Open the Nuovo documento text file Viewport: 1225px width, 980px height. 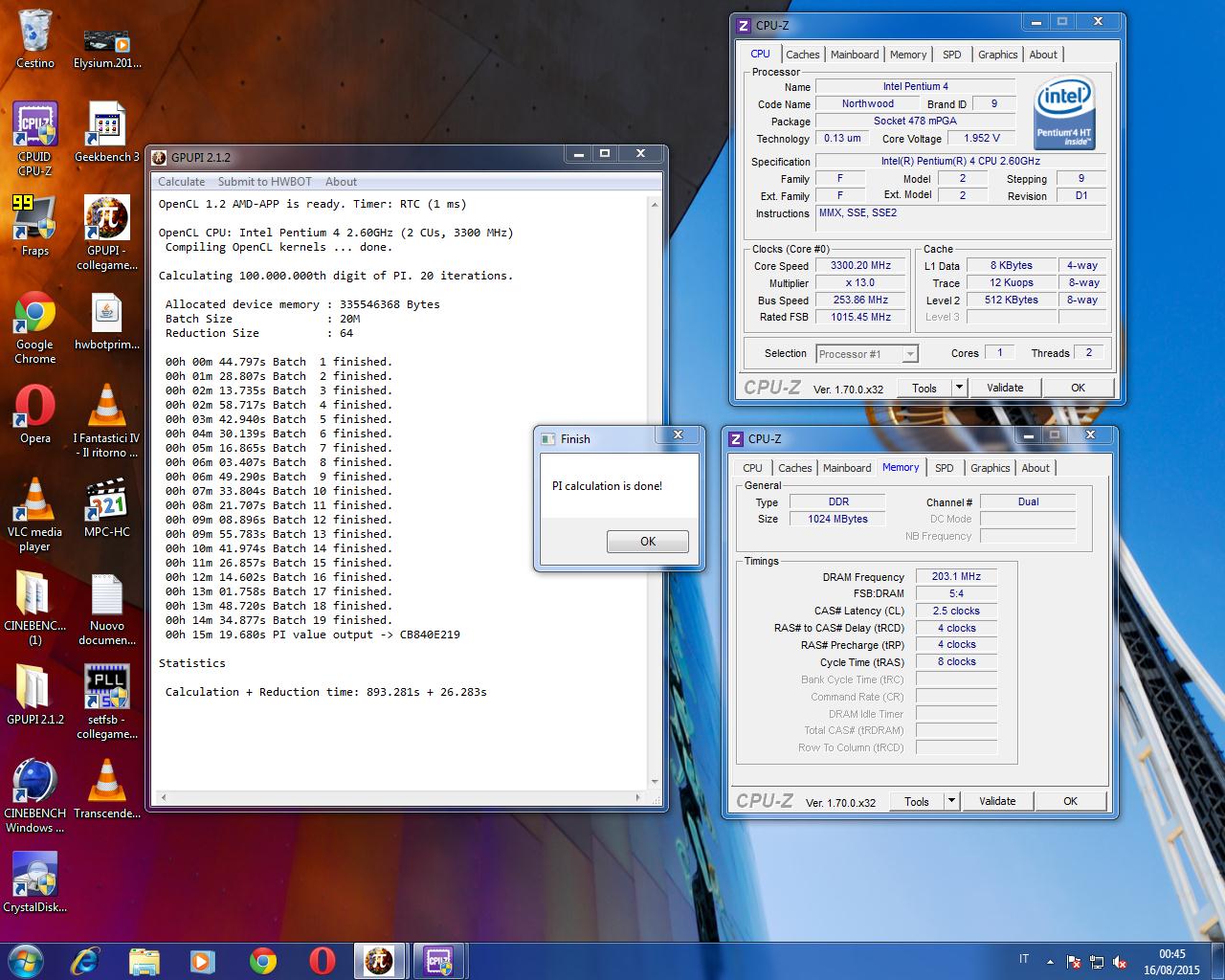tap(107, 608)
